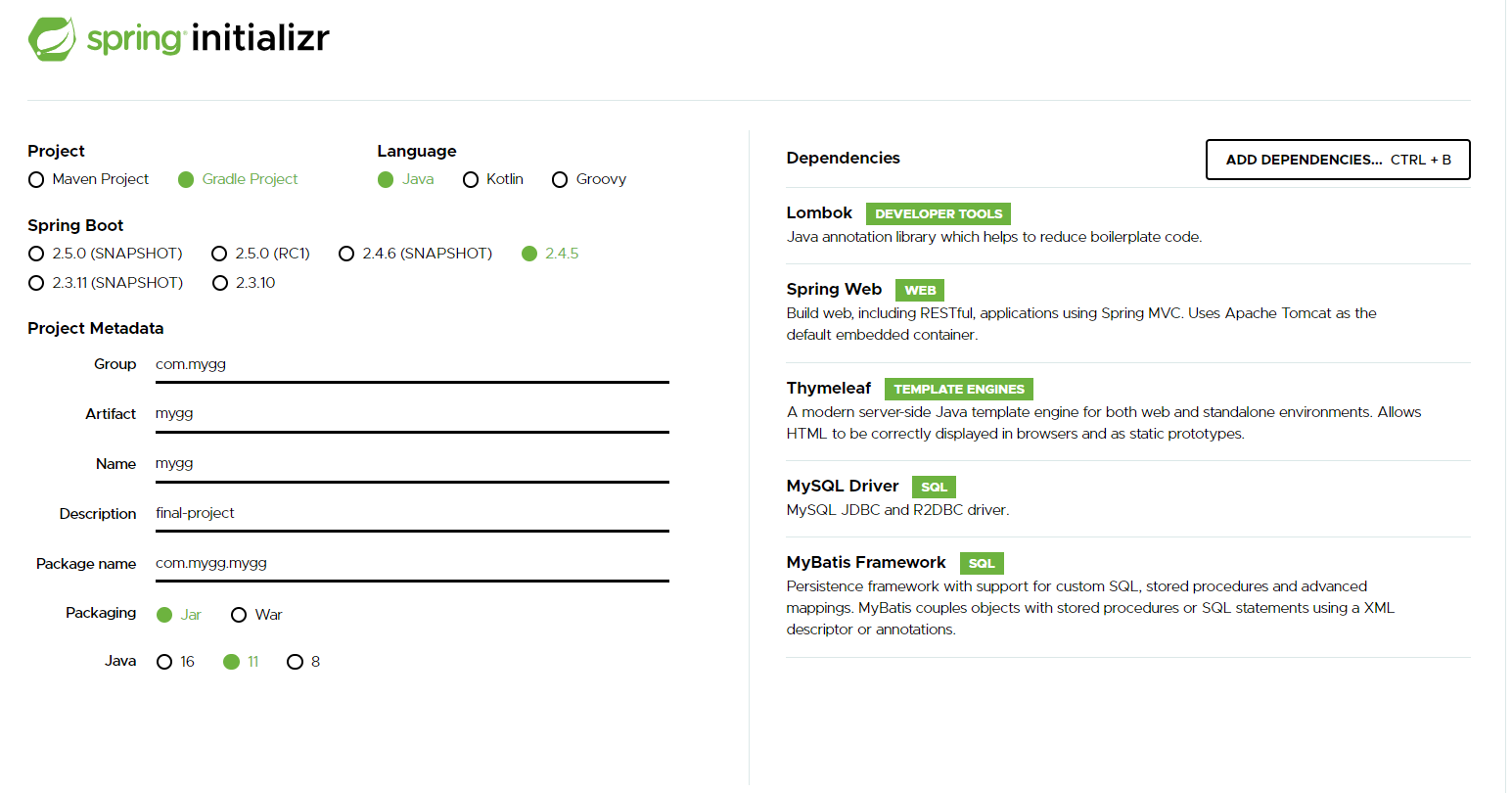Click the SQL tag beside MySQL Driver
This screenshot has height=793, width=1512.
[935, 487]
